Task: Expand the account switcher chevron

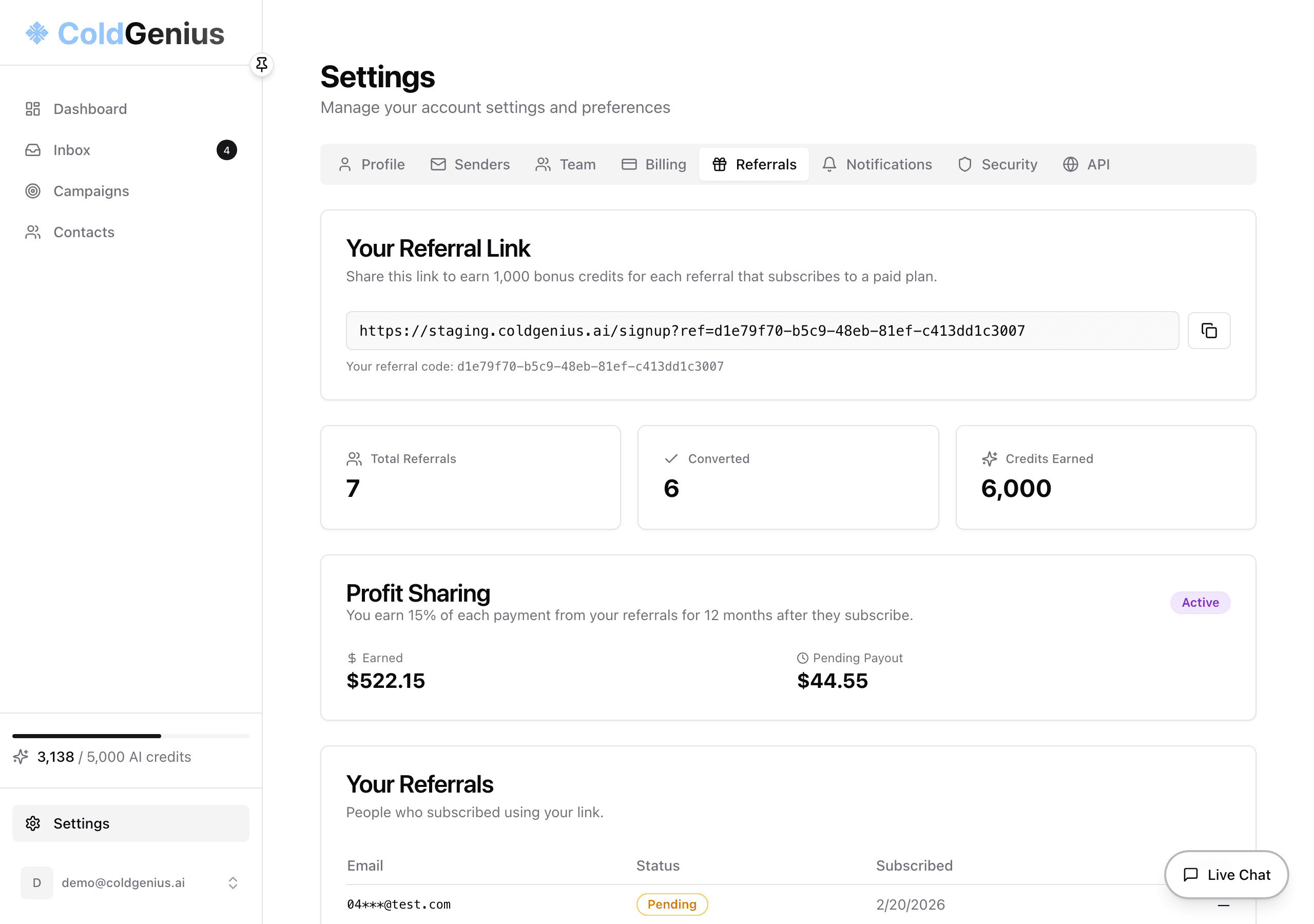Action: pos(233,882)
